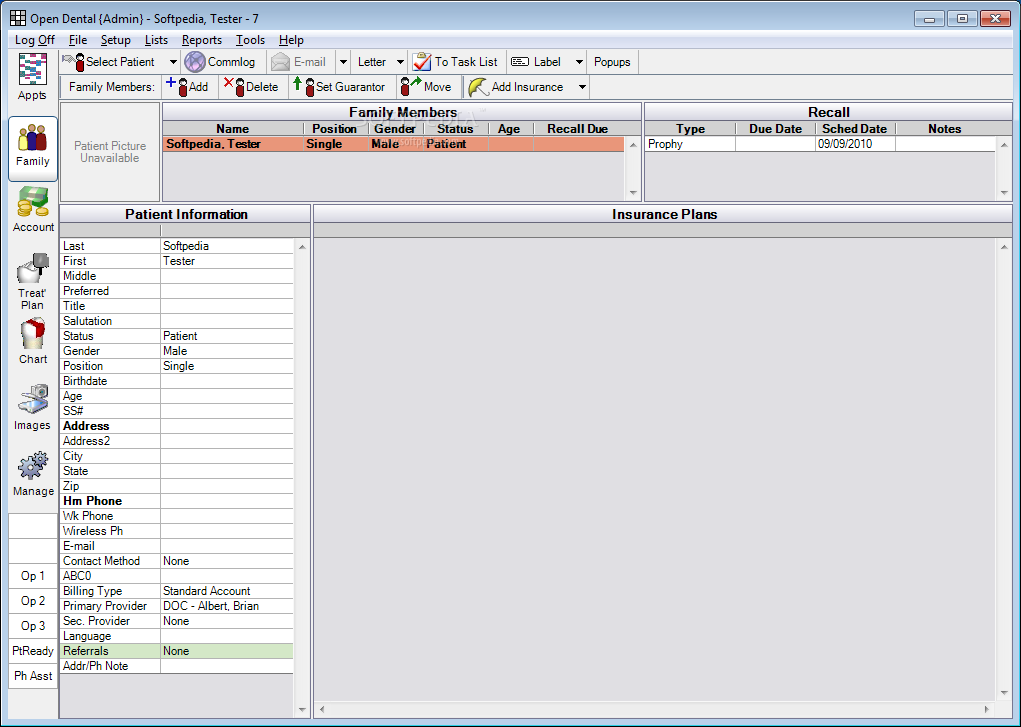The image size is (1021, 727).
Task: Click Insurance Plans horizontal scrollbar left arrow
Action: click(322, 709)
